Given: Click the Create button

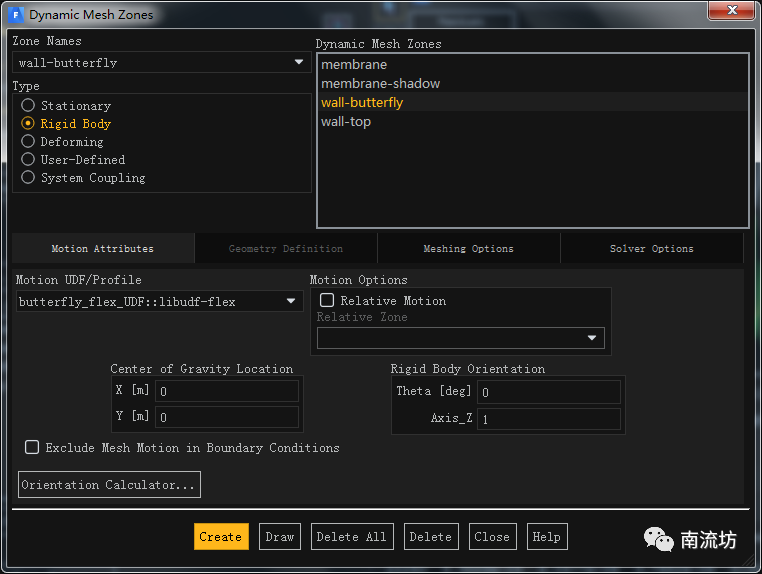Looking at the screenshot, I should [x=220, y=537].
